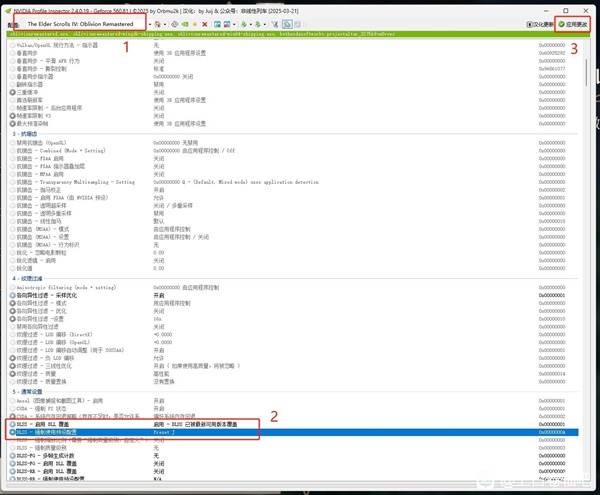This screenshot has width=600, height=495.
Task: Click gear icon next to 最大预渲染帧
Action: tap(12, 120)
